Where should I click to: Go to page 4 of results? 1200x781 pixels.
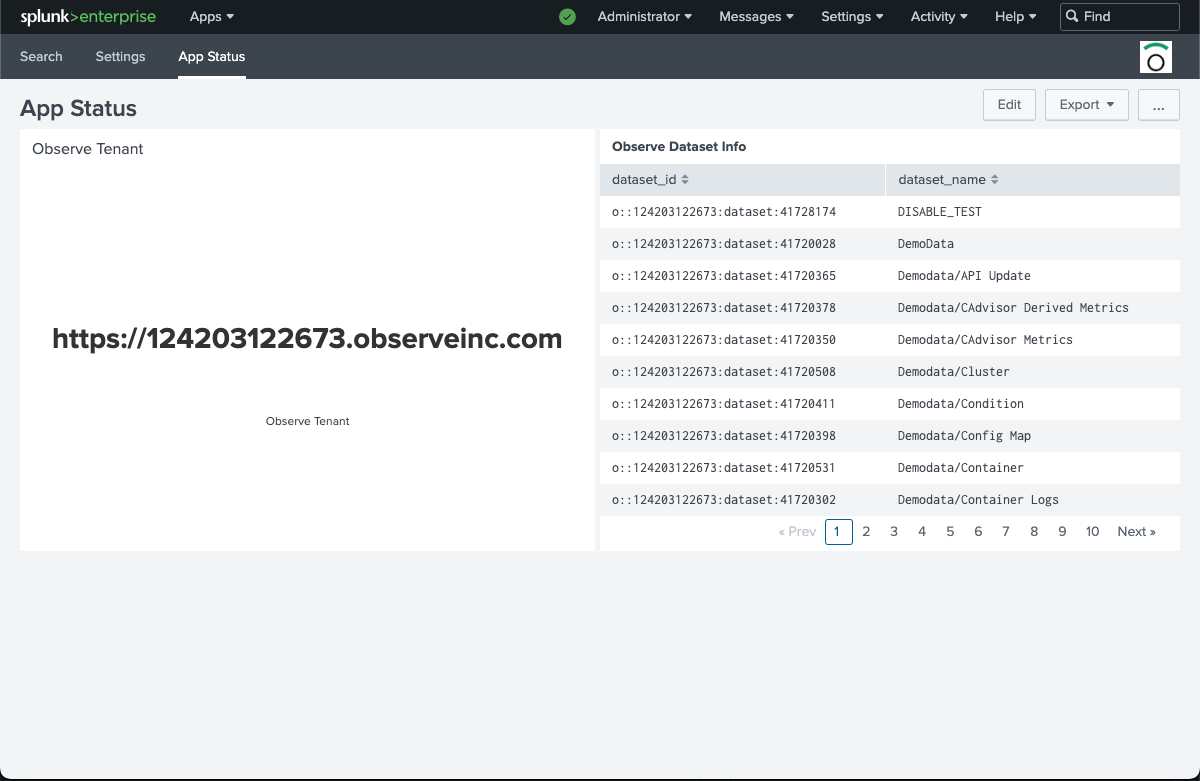(x=922, y=532)
